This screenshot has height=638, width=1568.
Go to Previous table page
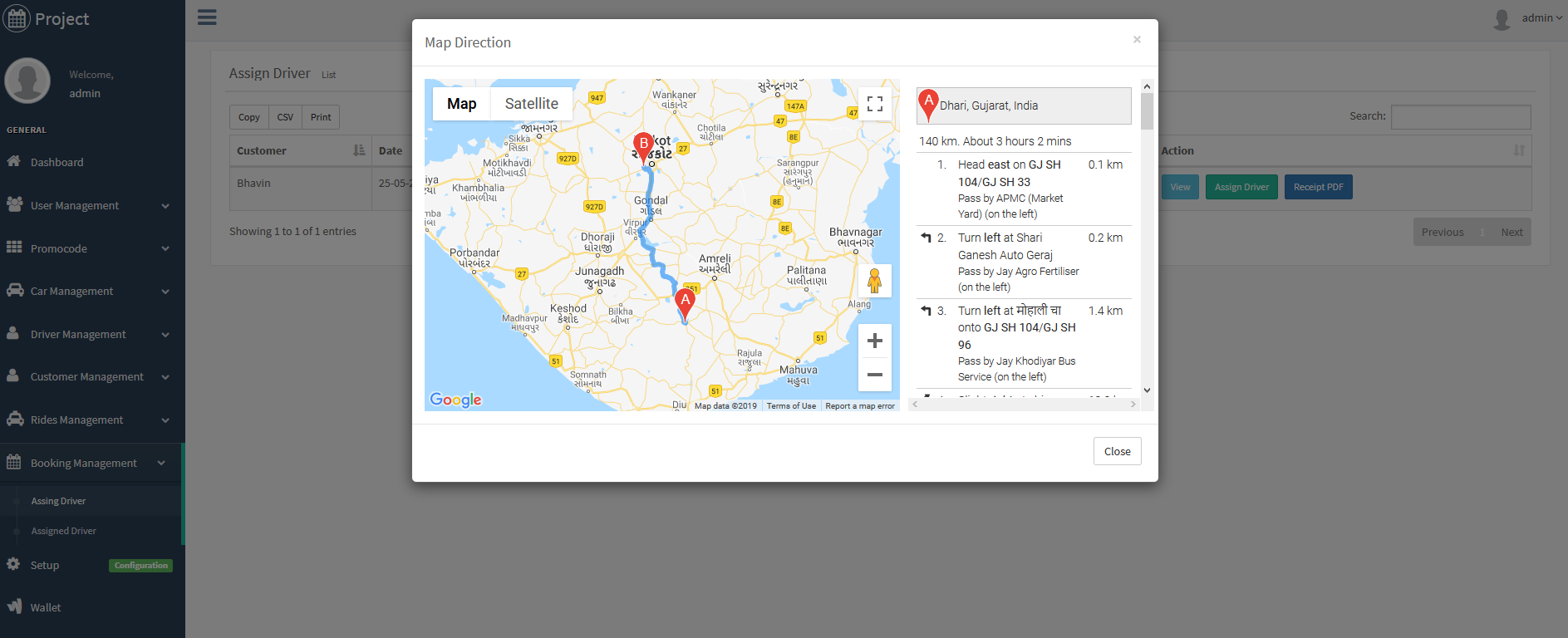pyautogui.click(x=1443, y=233)
